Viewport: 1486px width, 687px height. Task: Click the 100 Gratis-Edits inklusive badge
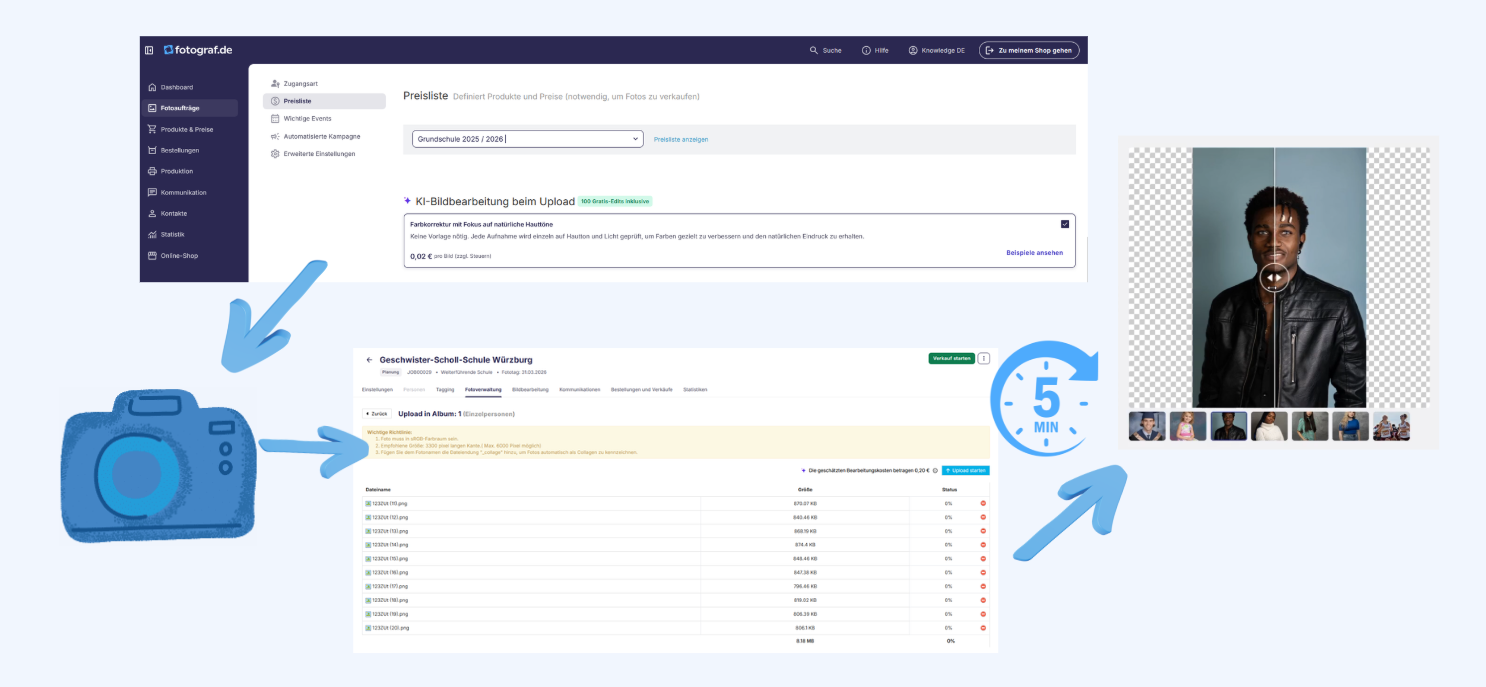click(615, 201)
